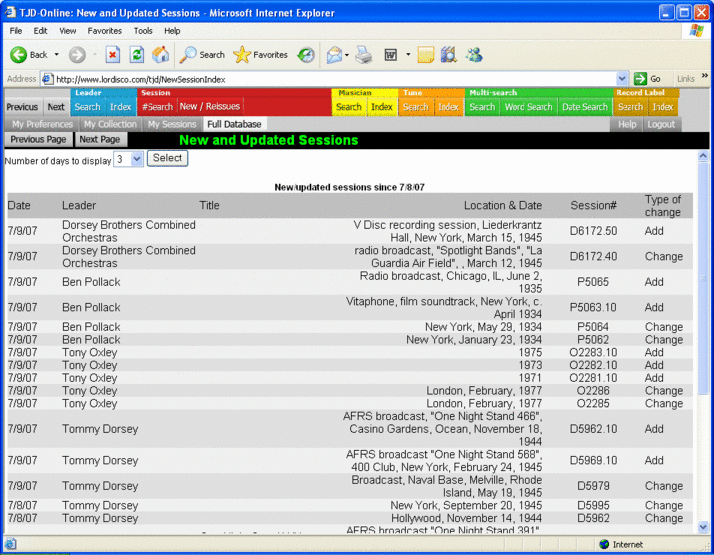Click Musician Index in yellow section
This screenshot has width=714, height=555.
point(381,107)
